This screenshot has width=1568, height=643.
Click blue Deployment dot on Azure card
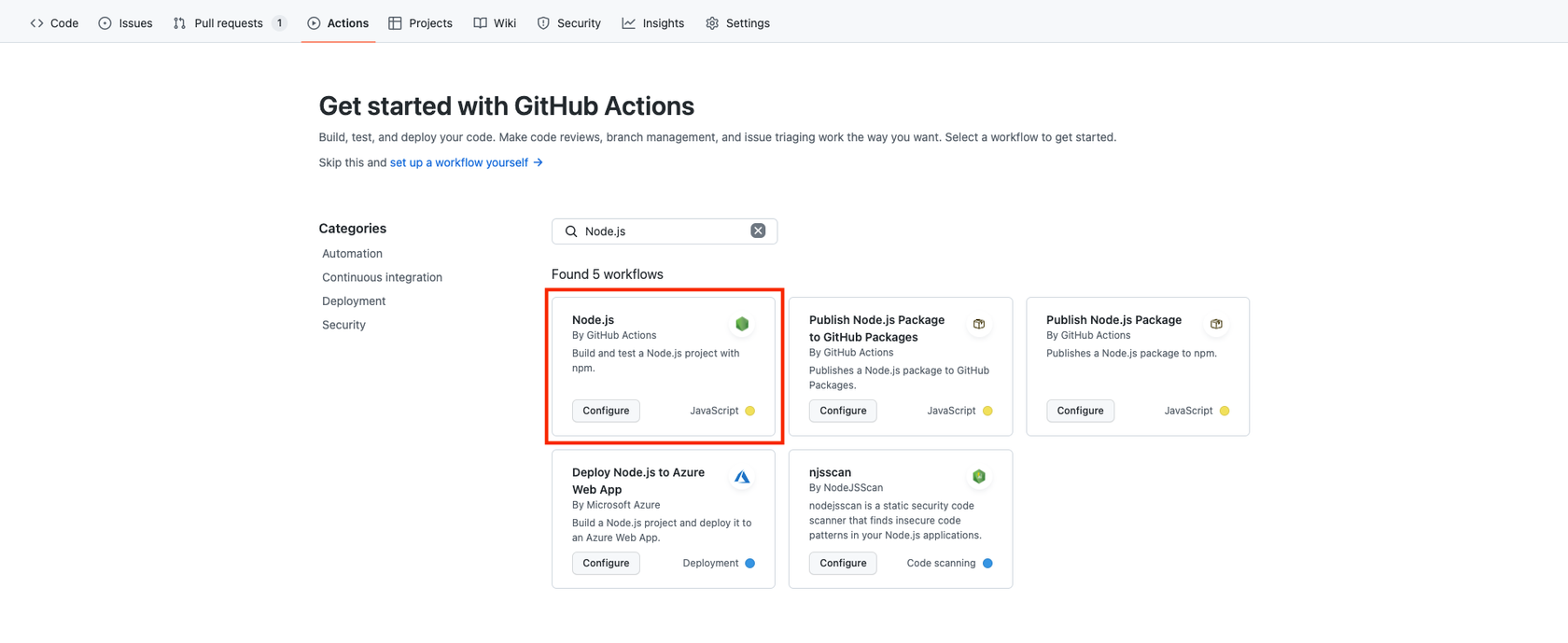[750, 564]
